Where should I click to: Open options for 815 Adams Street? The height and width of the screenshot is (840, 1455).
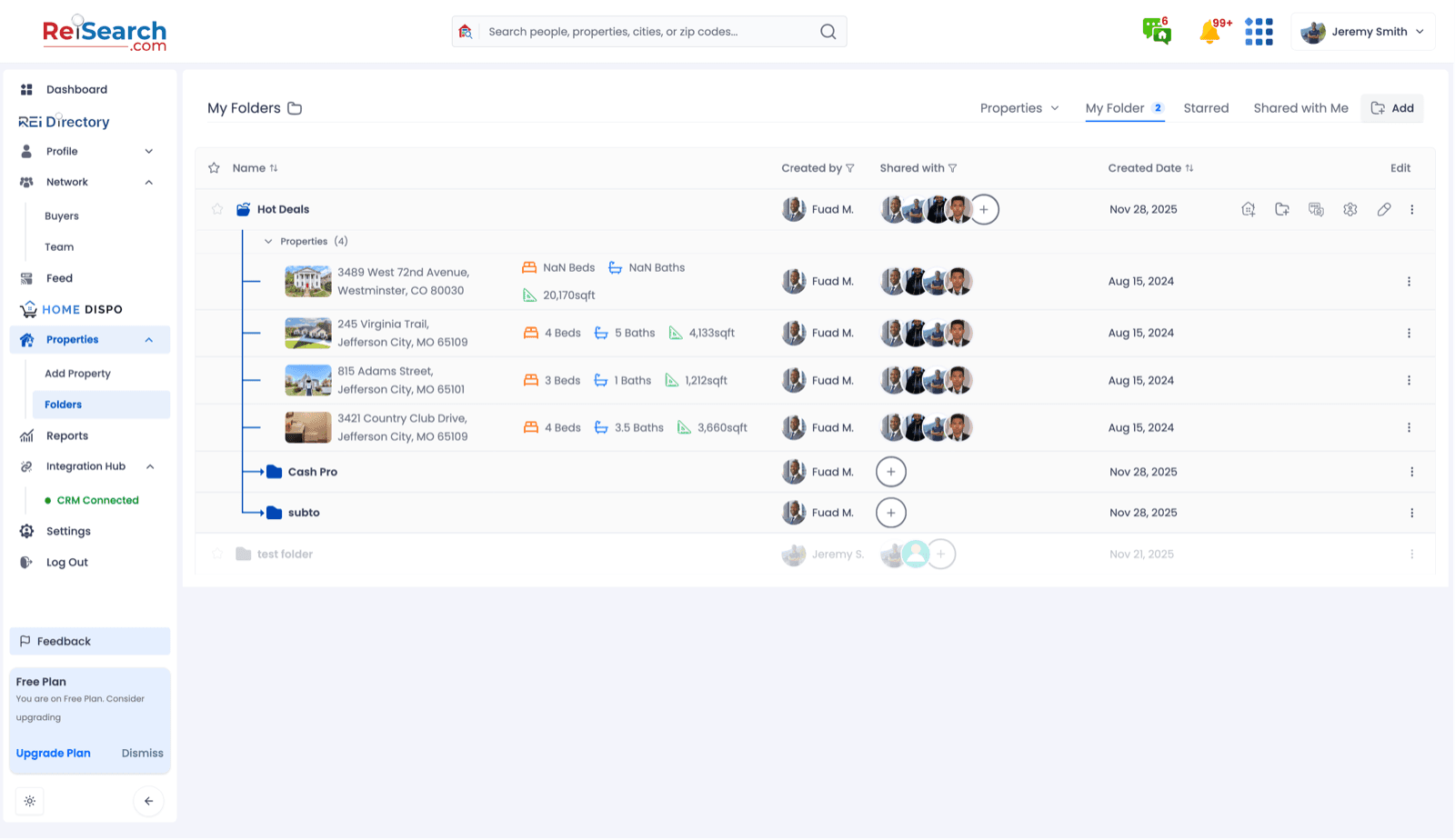pos(1410,381)
